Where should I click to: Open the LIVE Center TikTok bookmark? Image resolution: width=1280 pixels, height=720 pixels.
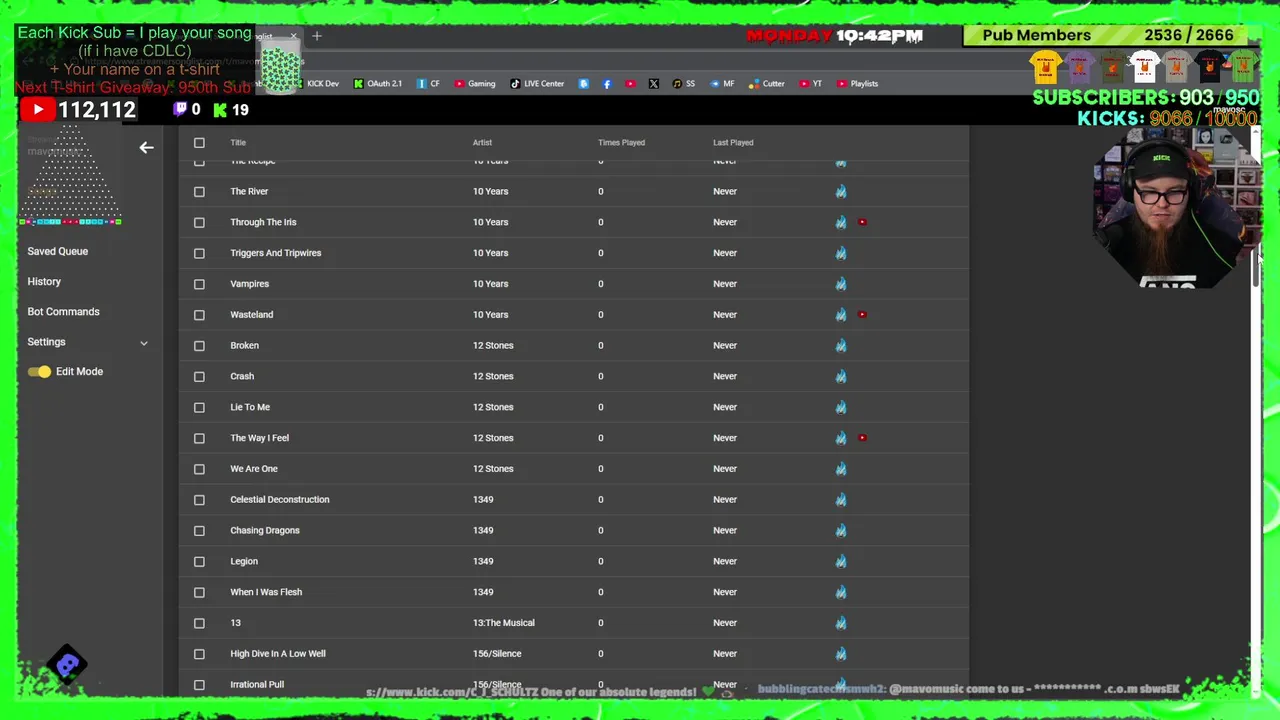point(537,84)
